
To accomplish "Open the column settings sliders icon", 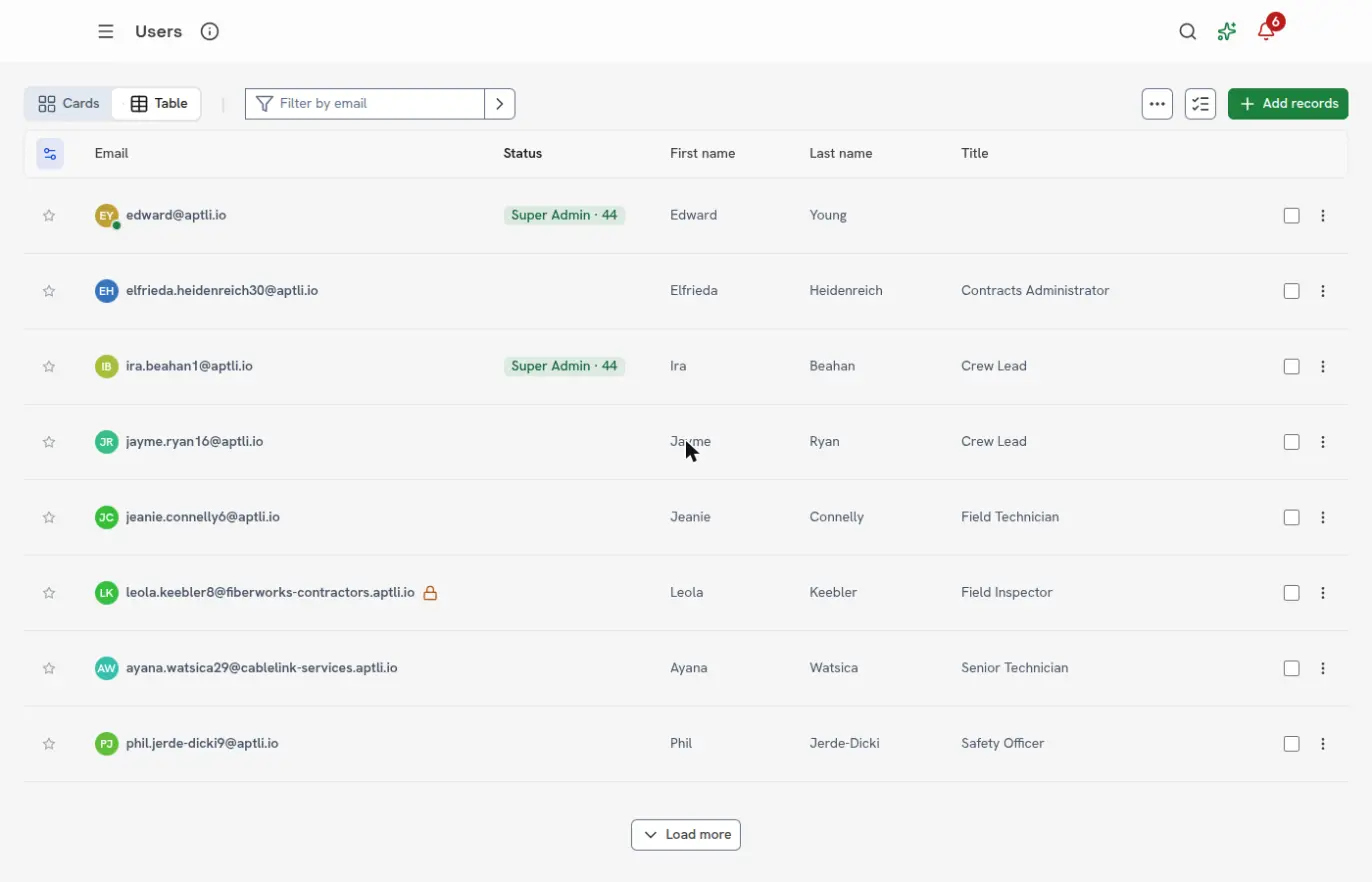I will (50, 154).
